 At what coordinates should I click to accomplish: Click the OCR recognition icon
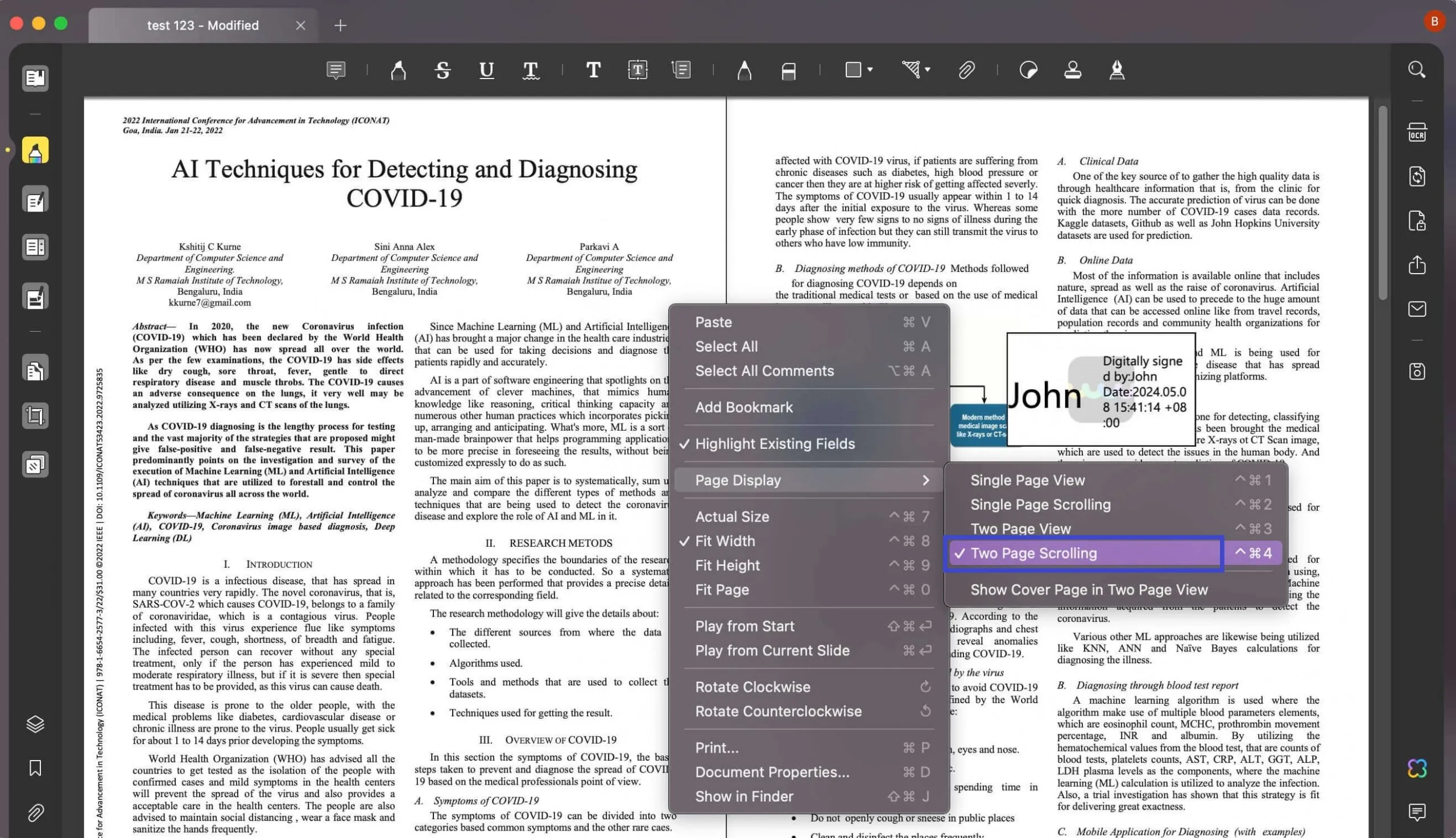(1419, 130)
